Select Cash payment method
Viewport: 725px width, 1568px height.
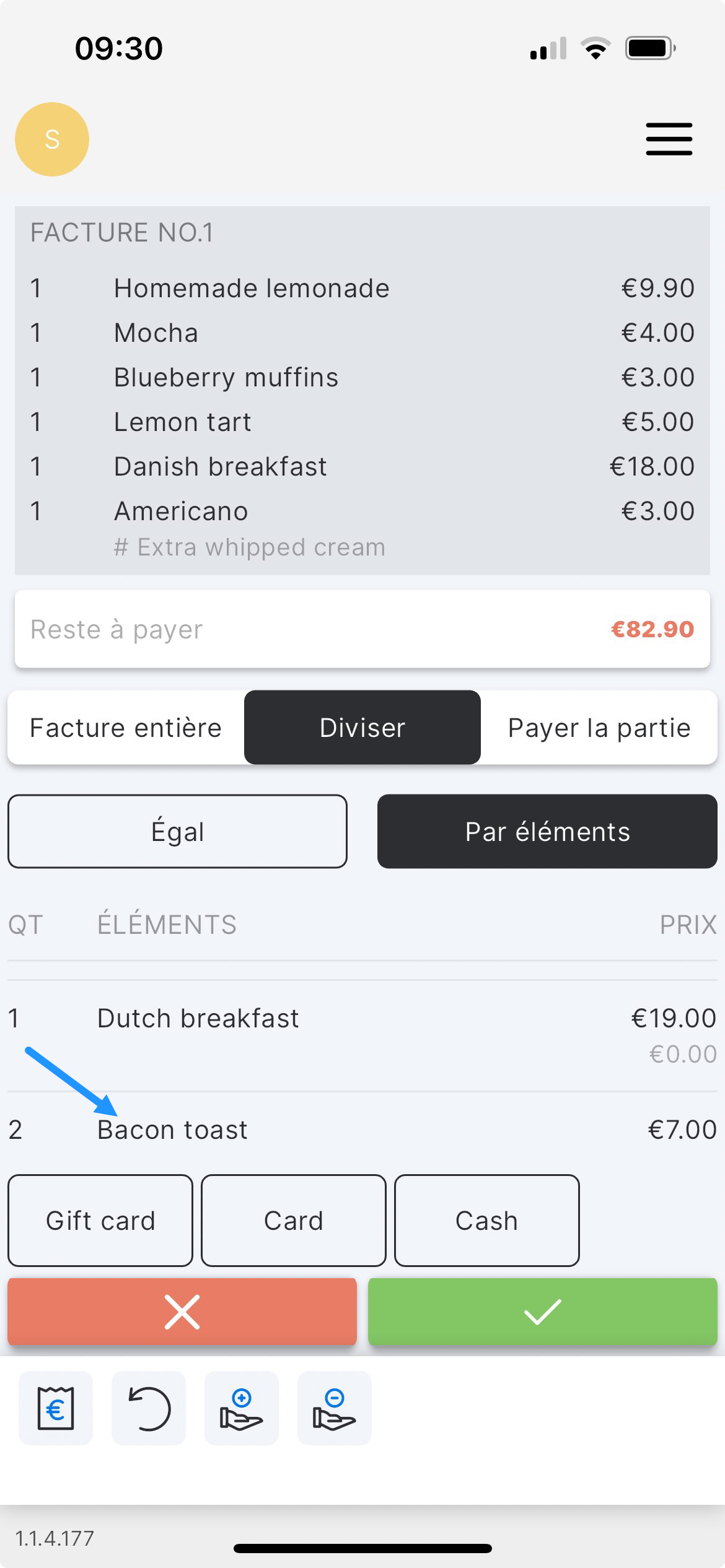tap(487, 1221)
